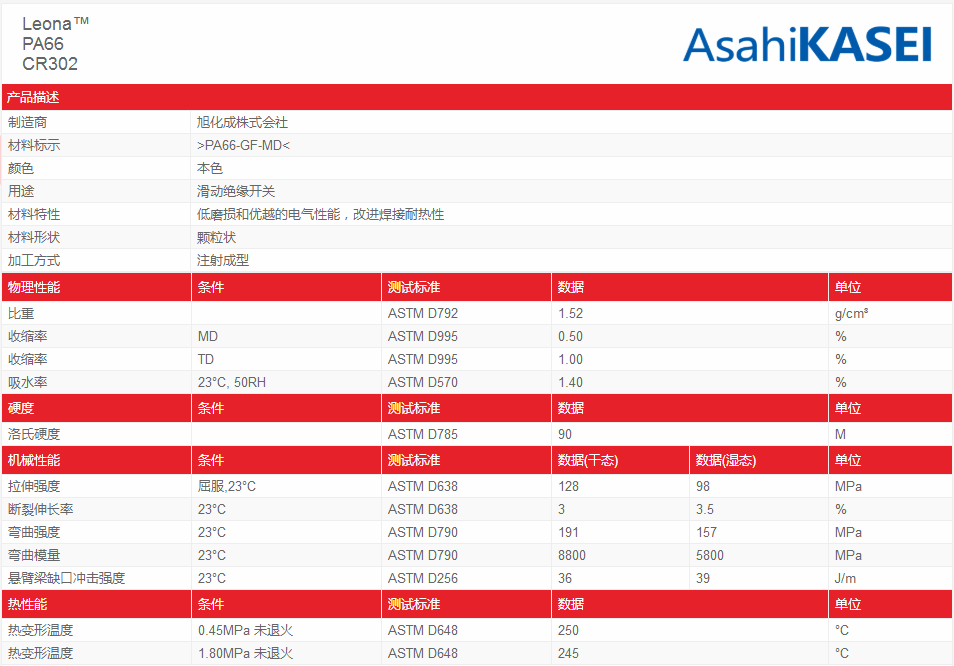Select the "J/m" unit cell
Screen dimensions: 954x666
pos(845,578)
